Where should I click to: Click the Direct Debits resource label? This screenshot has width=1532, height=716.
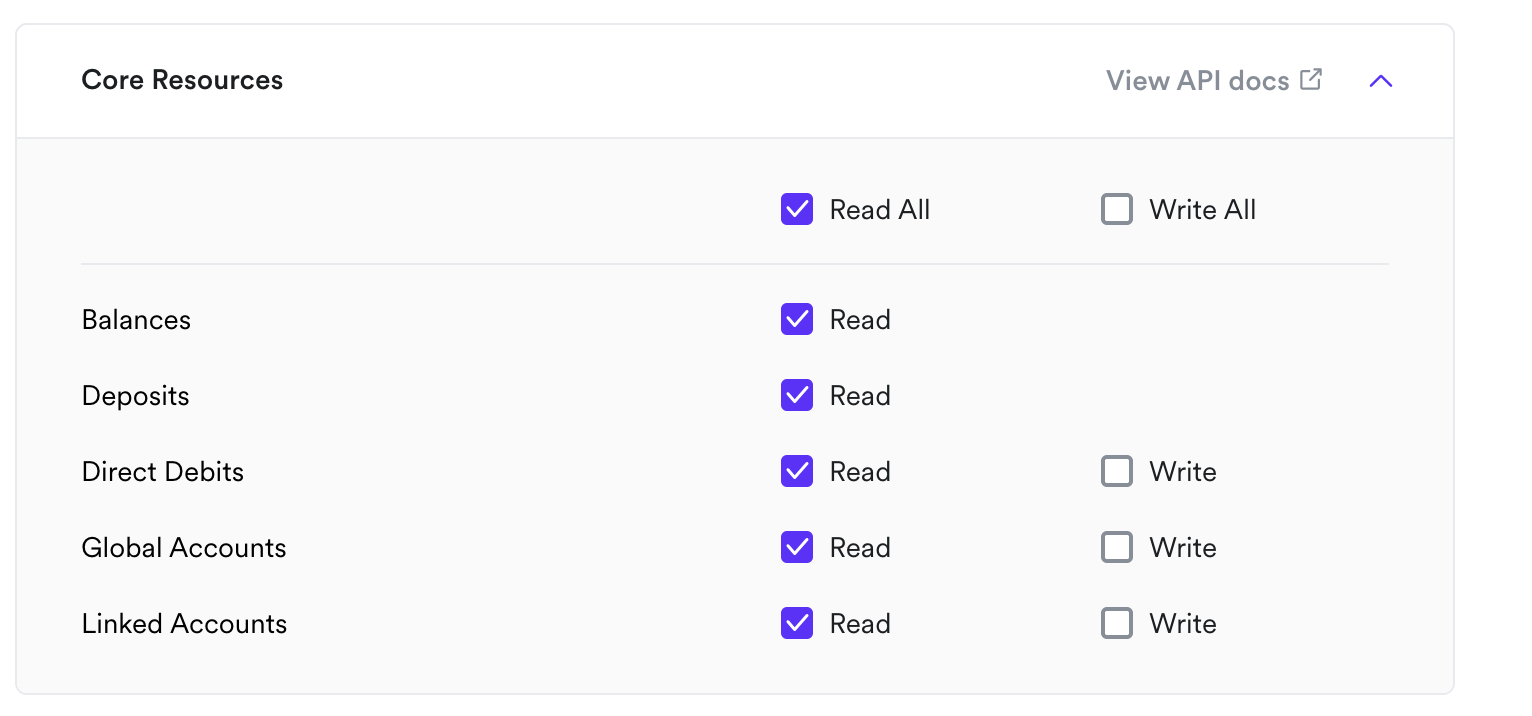[x=163, y=472]
